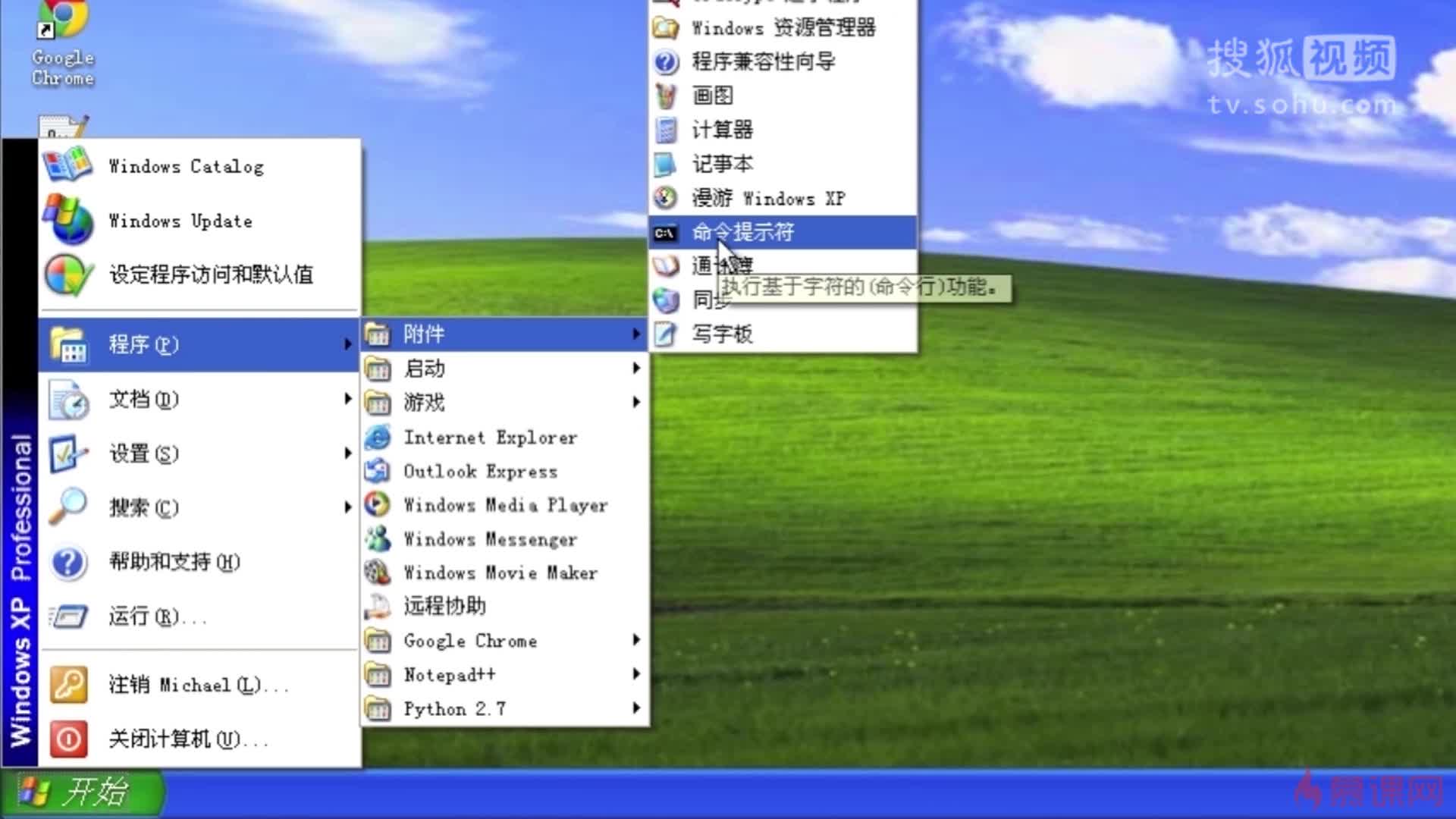Click the 命令提示符 console icon

tap(665, 233)
